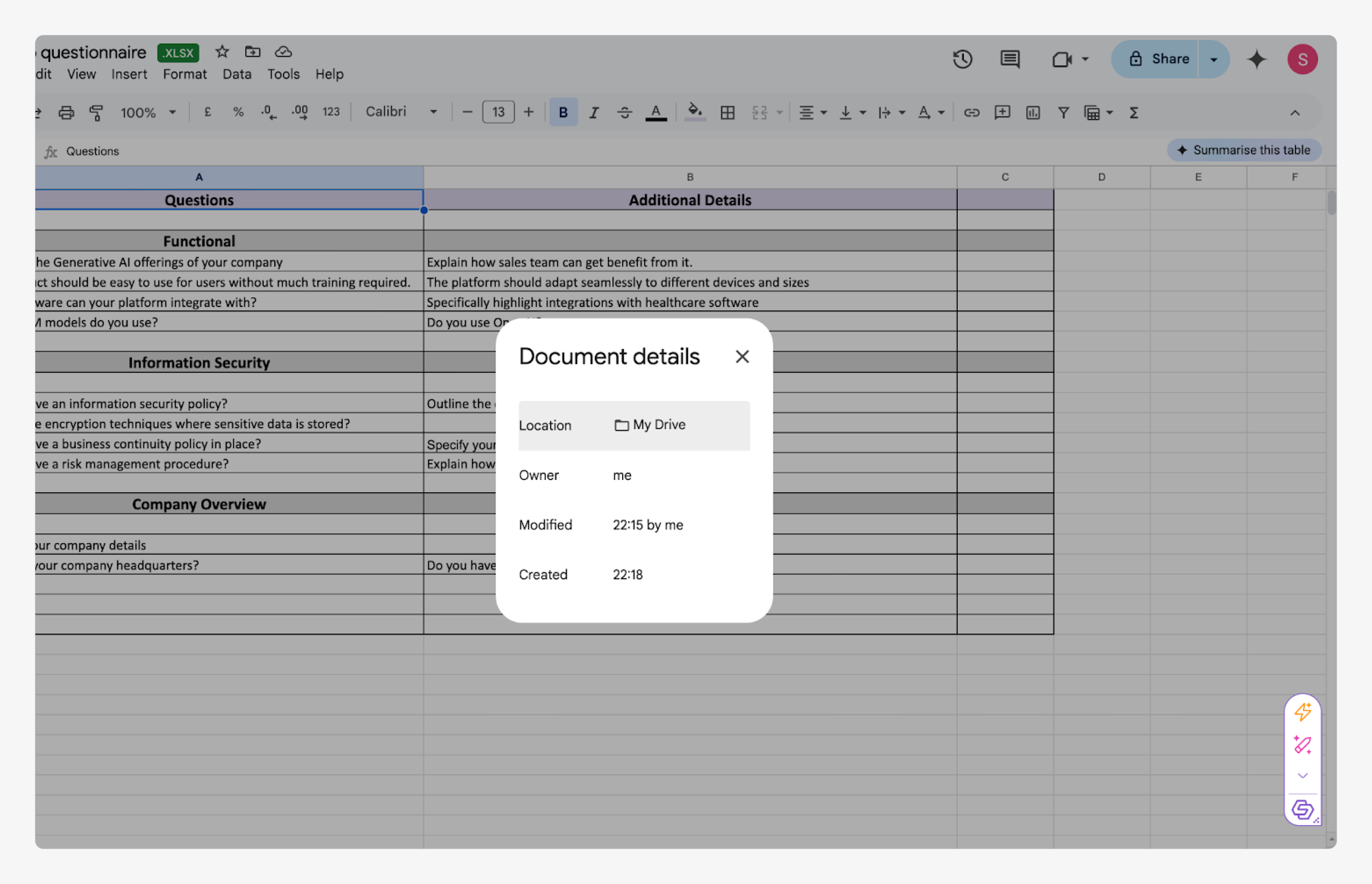Click the print icon in toolbar

[x=66, y=113]
